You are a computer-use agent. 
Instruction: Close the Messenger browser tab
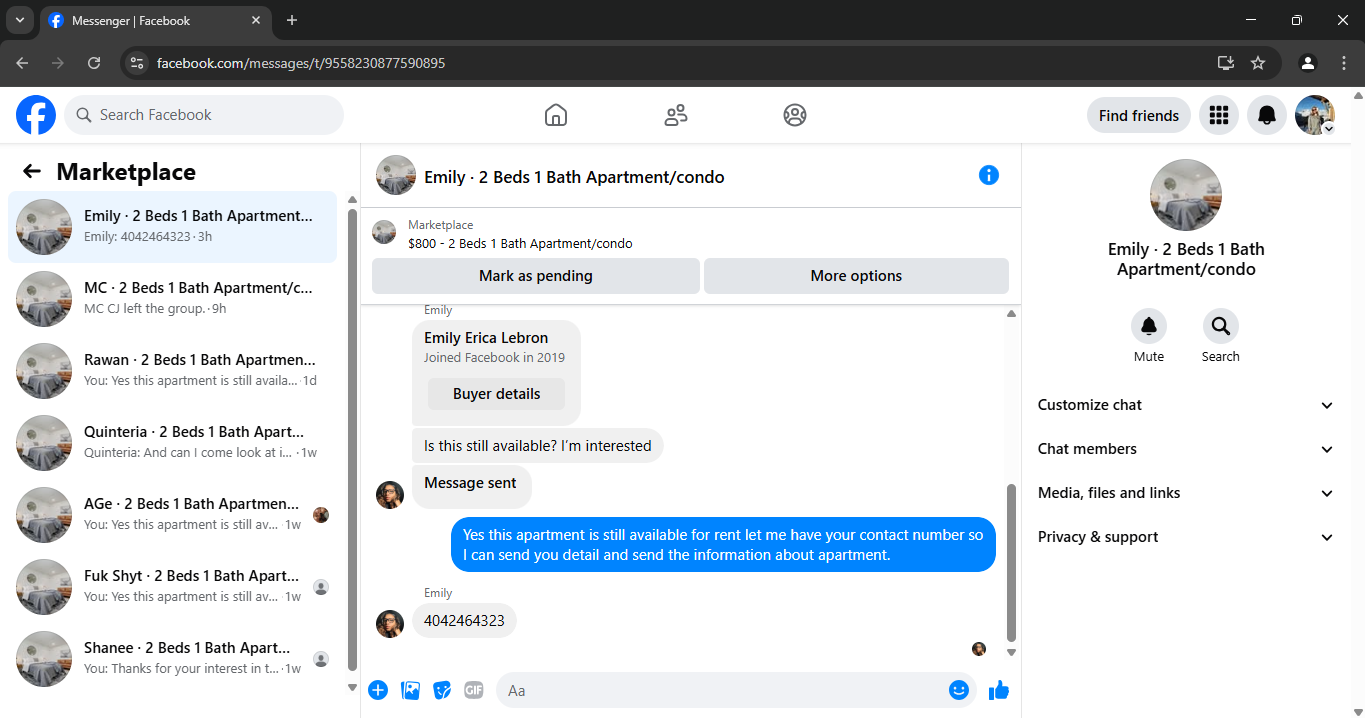pyautogui.click(x=256, y=20)
